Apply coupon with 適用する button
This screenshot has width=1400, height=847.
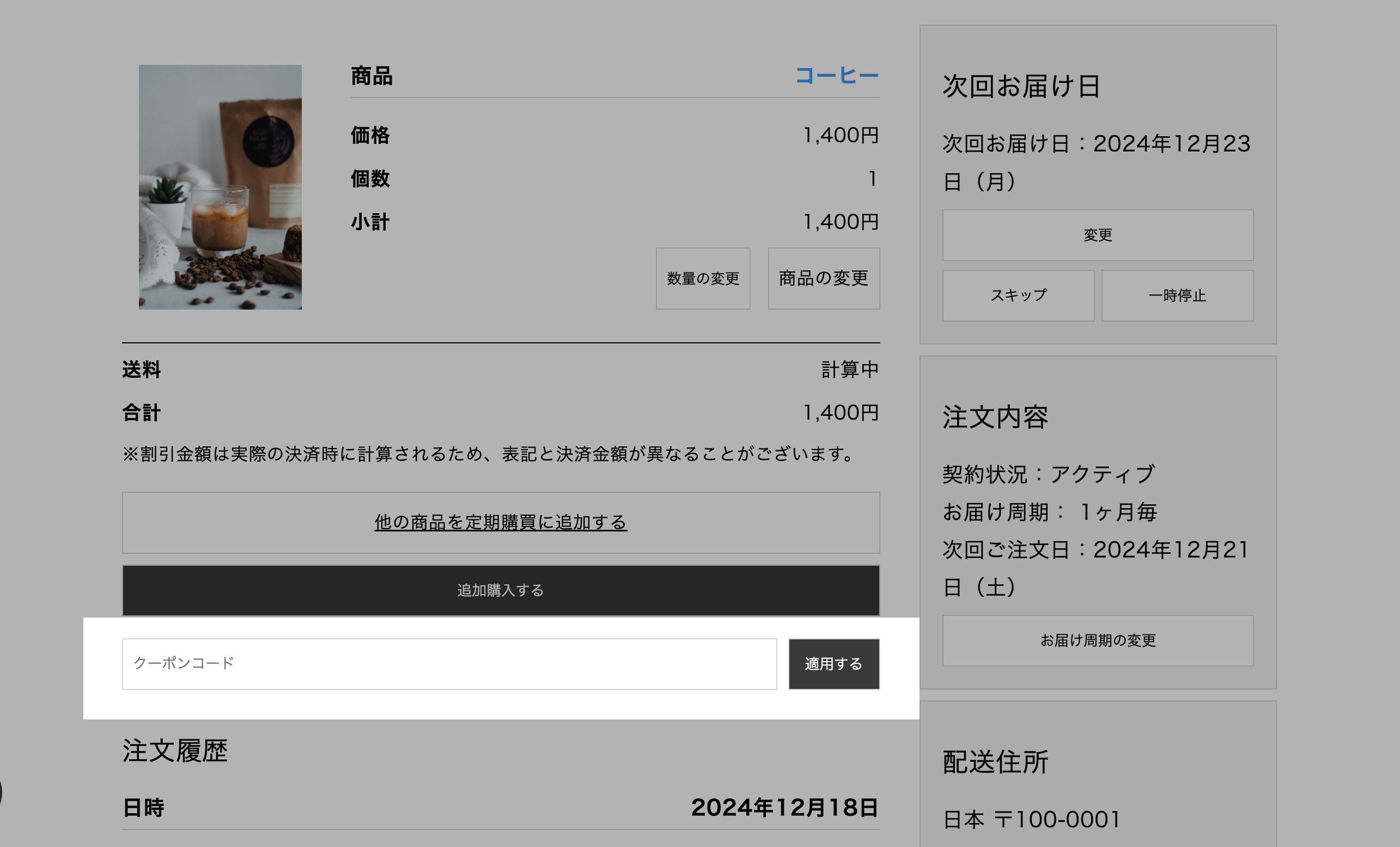click(833, 663)
